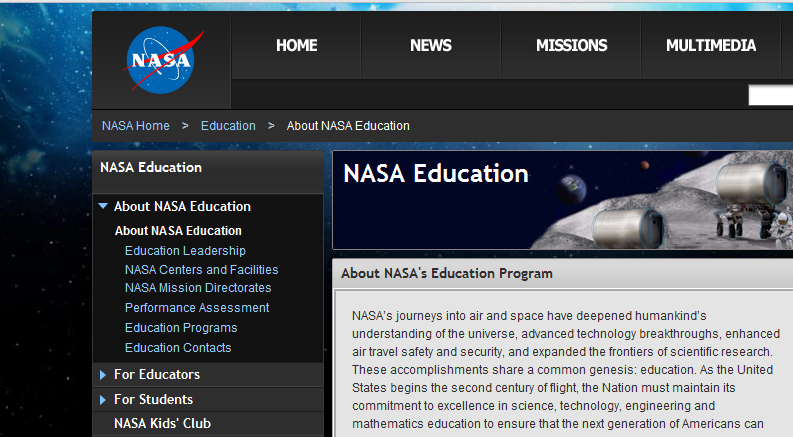Open the Education Contacts link
This screenshot has height=437, width=793.
(178, 348)
